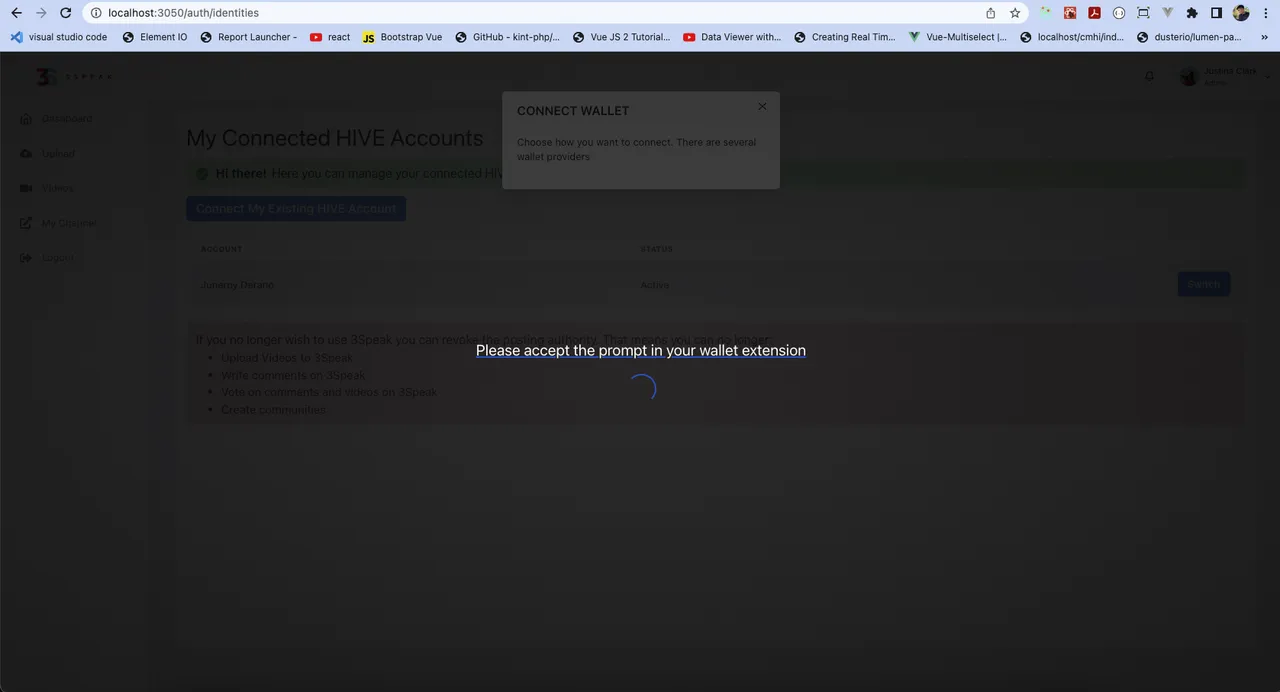Open the Report Launcher bookmark
The height and width of the screenshot is (692, 1280).
pos(249,37)
